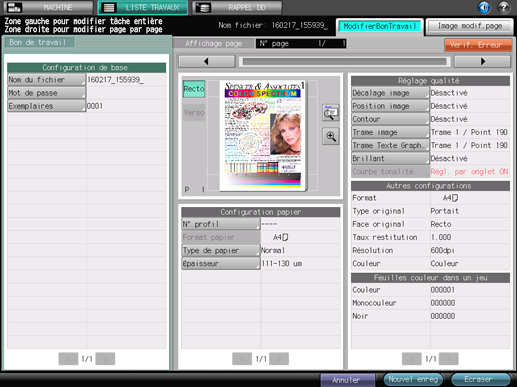Click file name value 160217_155939_ in base config
The height and width of the screenshot is (387, 517).
pyautogui.click(x=115, y=80)
